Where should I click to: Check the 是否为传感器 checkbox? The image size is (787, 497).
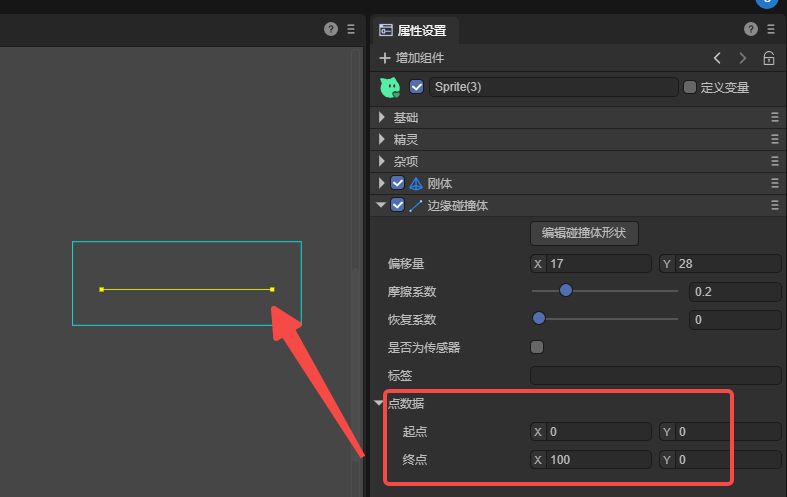[537, 347]
